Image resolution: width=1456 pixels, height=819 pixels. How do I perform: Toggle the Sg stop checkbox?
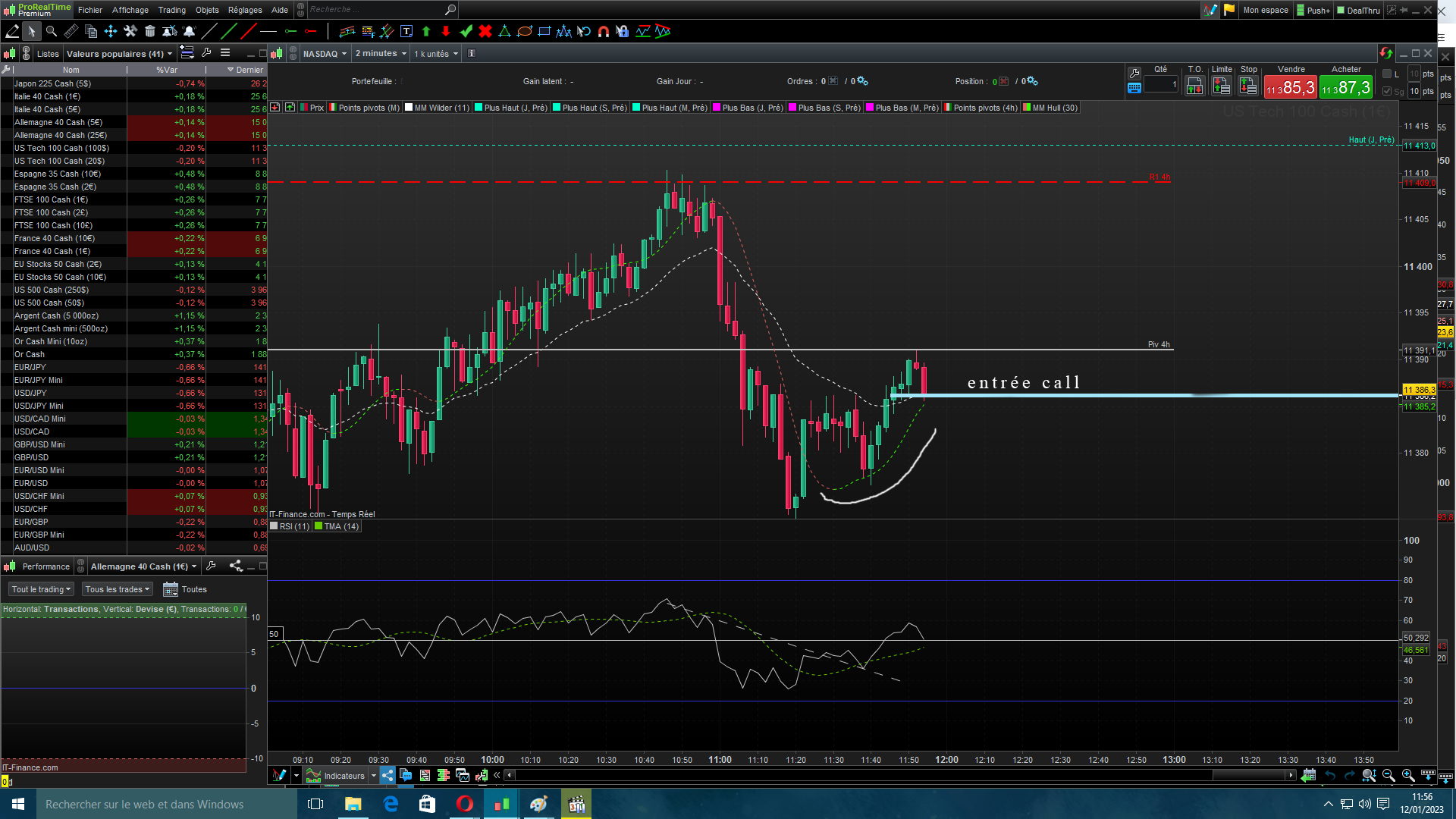click(x=1387, y=91)
